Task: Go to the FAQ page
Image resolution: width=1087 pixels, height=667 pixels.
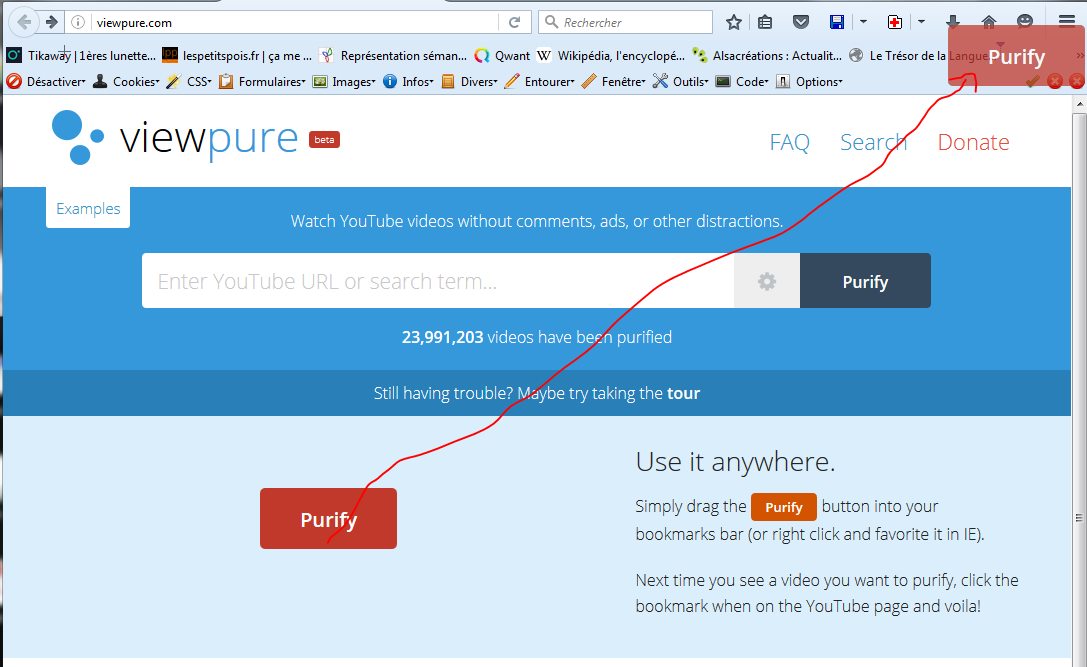Action: [x=789, y=143]
